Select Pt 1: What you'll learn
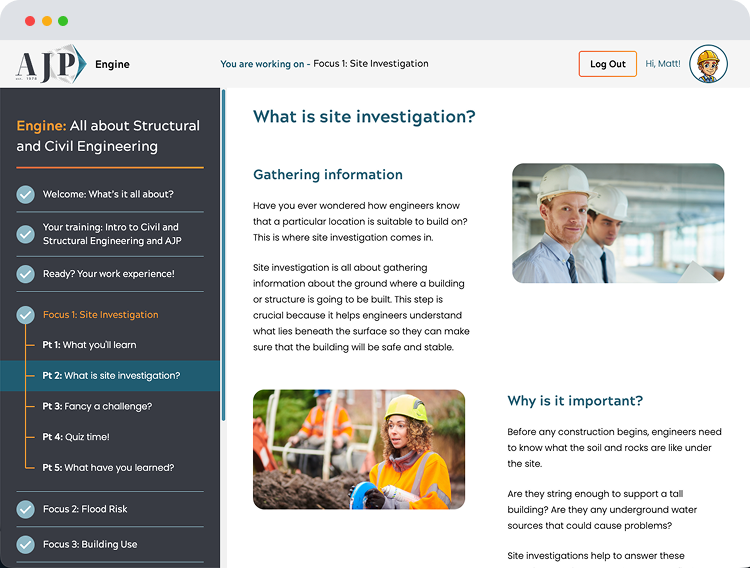This screenshot has height=568, width=750. 89,345
